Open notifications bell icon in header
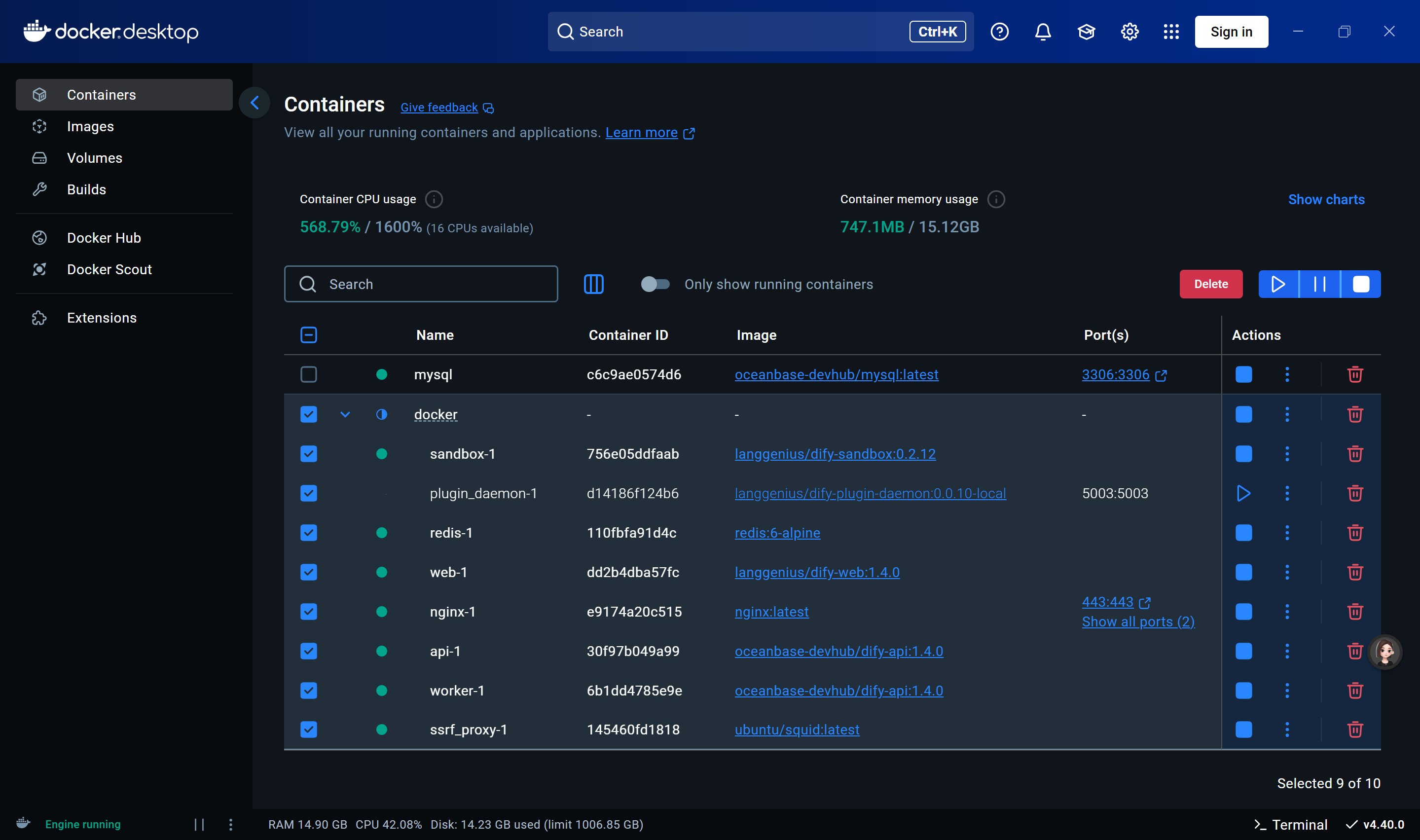 coord(1043,32)
